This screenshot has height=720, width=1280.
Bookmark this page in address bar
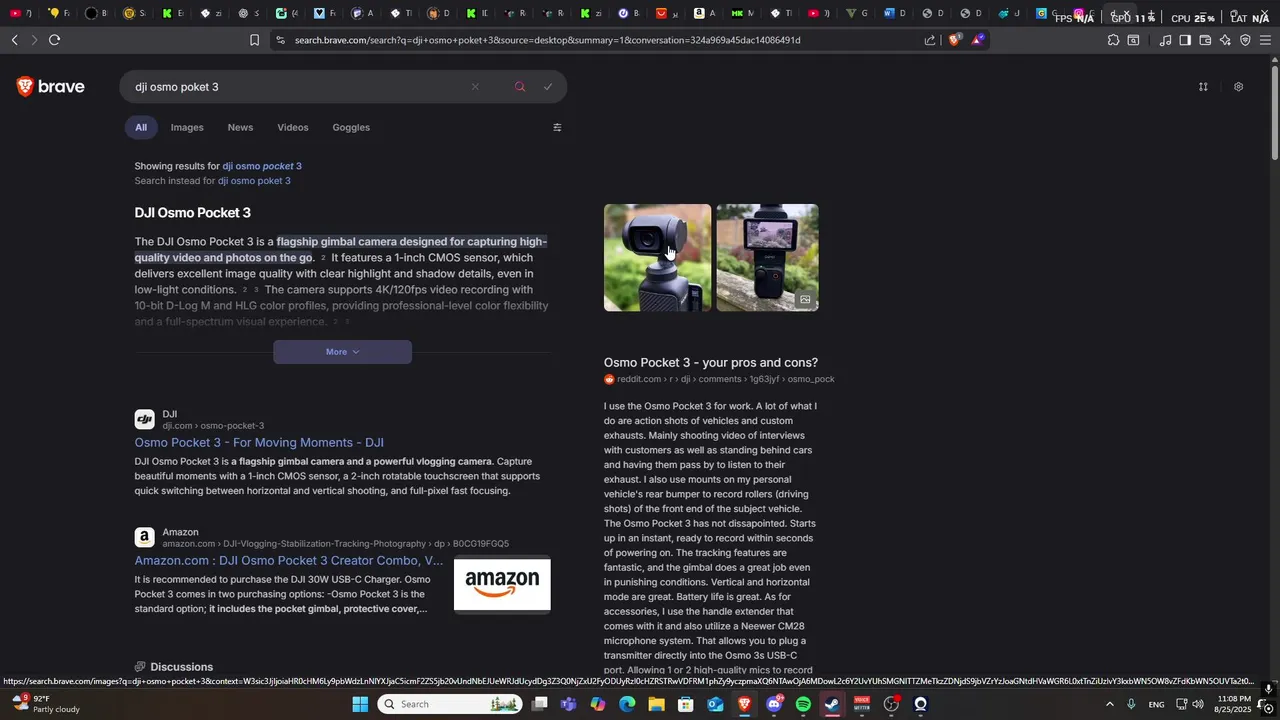point(254,40)
